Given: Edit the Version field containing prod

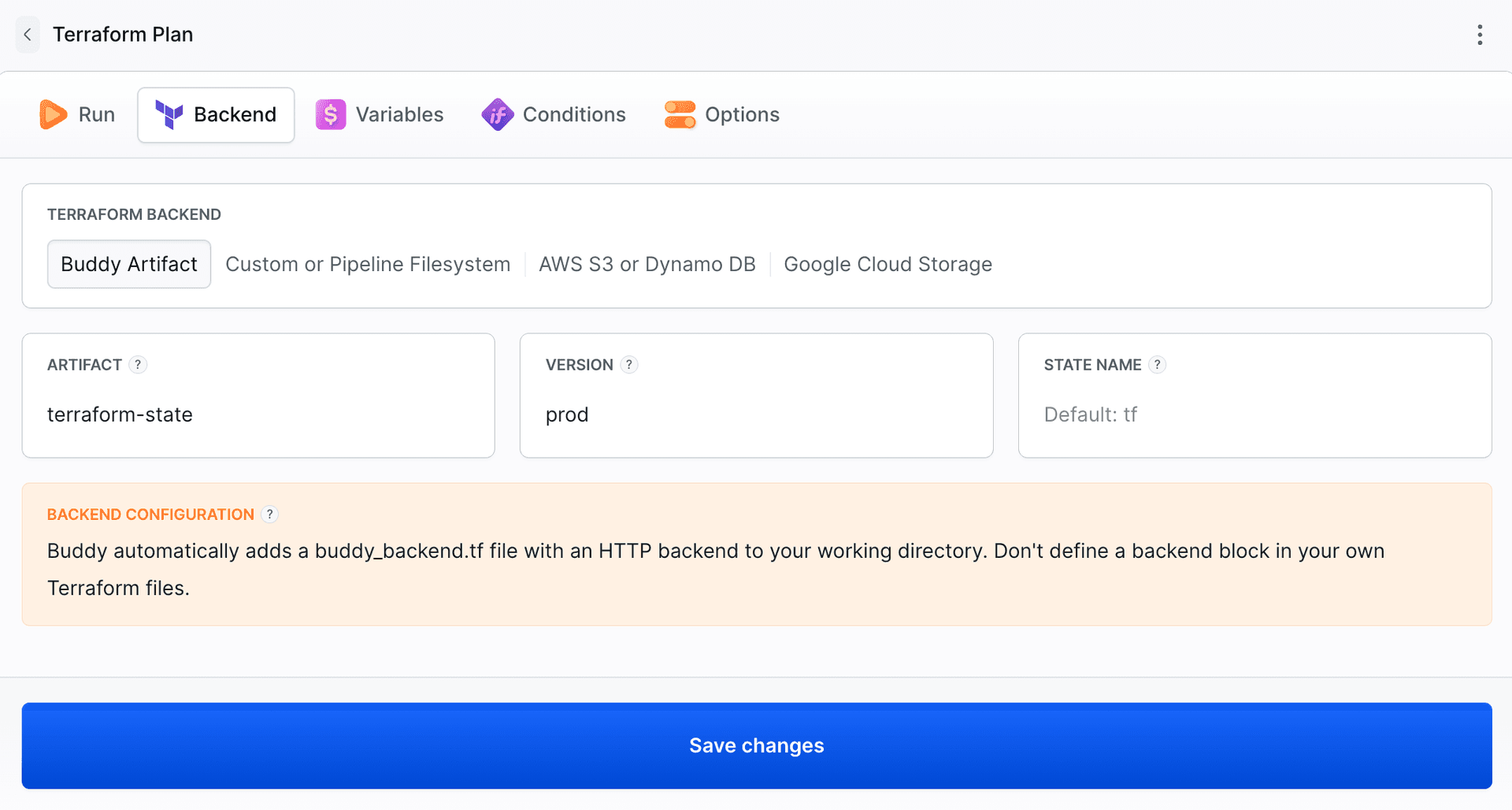Looking at the screenshot, I should [756, 414].
